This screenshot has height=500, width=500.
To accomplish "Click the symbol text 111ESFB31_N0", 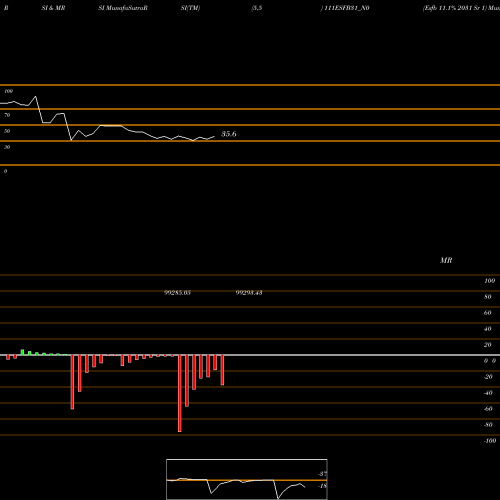I will [347, 8].
